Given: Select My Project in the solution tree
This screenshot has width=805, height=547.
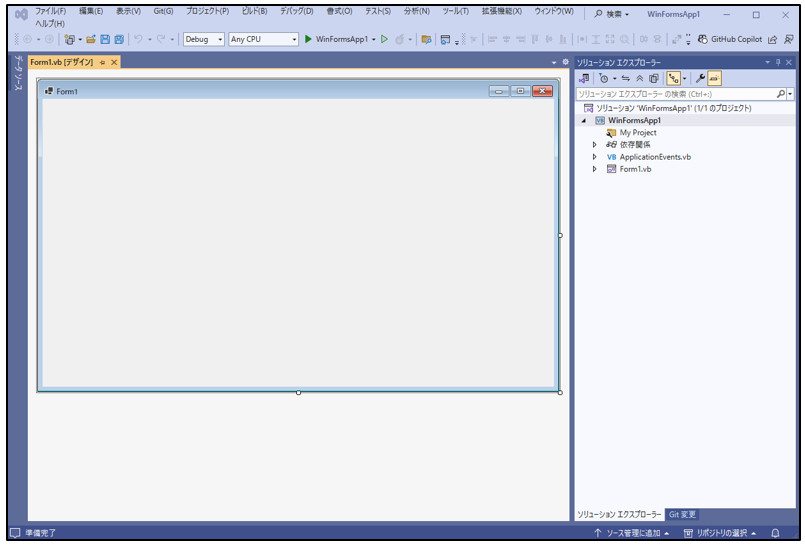Looking at the screenshot, I should (637, 133).
